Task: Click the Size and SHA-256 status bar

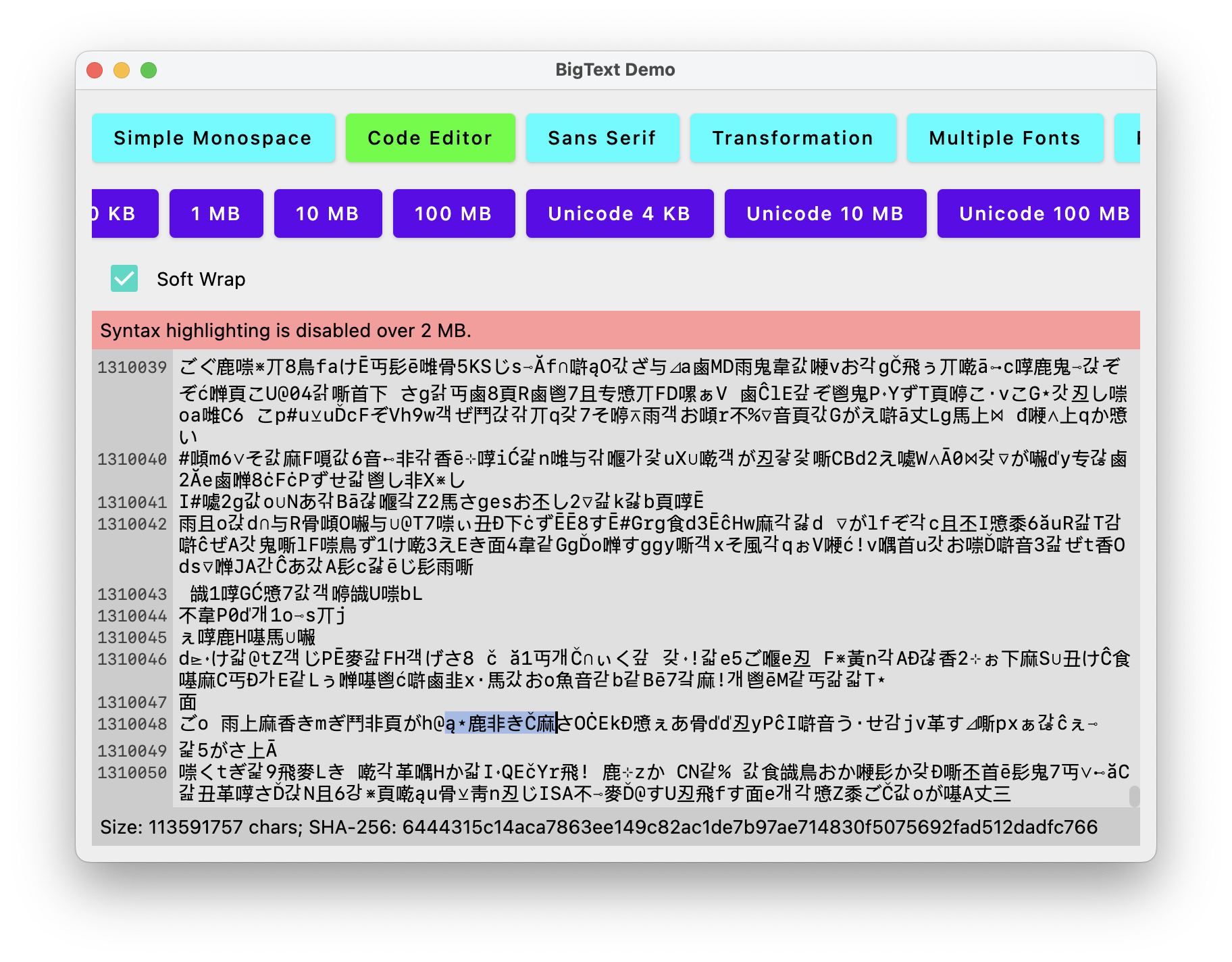Action: click(616, 827)
